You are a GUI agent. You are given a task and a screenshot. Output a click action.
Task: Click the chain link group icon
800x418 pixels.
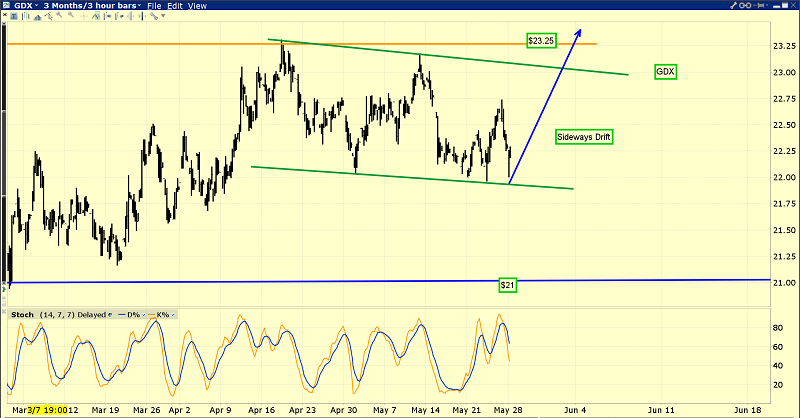tap(745, 5)
